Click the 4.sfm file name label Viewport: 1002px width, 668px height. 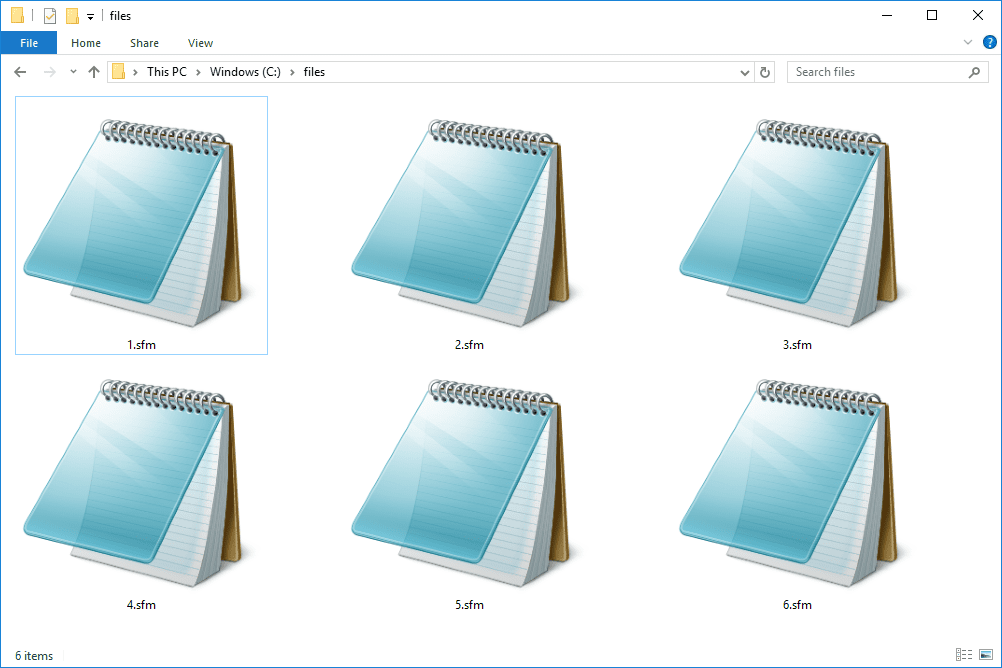coord(141,605)
